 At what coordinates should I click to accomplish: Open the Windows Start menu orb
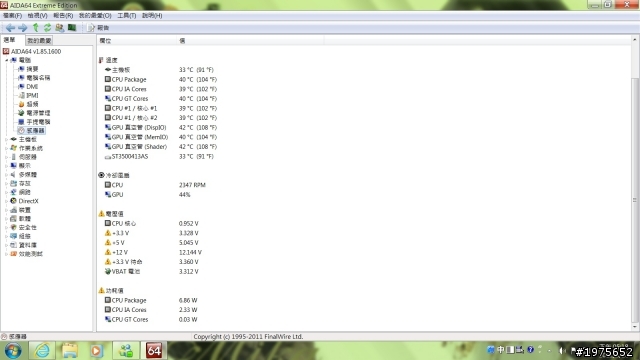pyautogui.click(x=13, y=351)
